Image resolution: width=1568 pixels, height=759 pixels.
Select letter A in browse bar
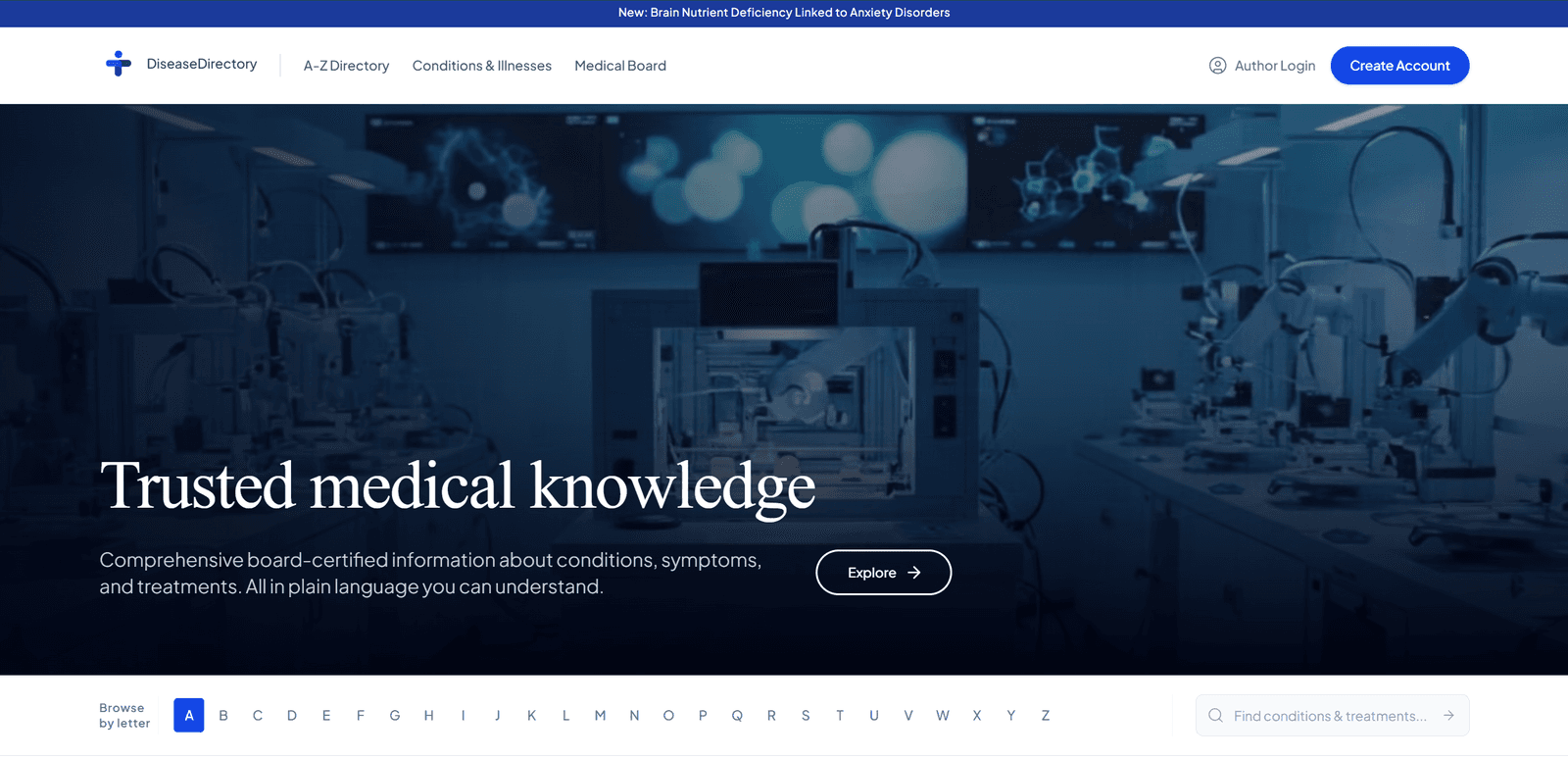[189, 716]
